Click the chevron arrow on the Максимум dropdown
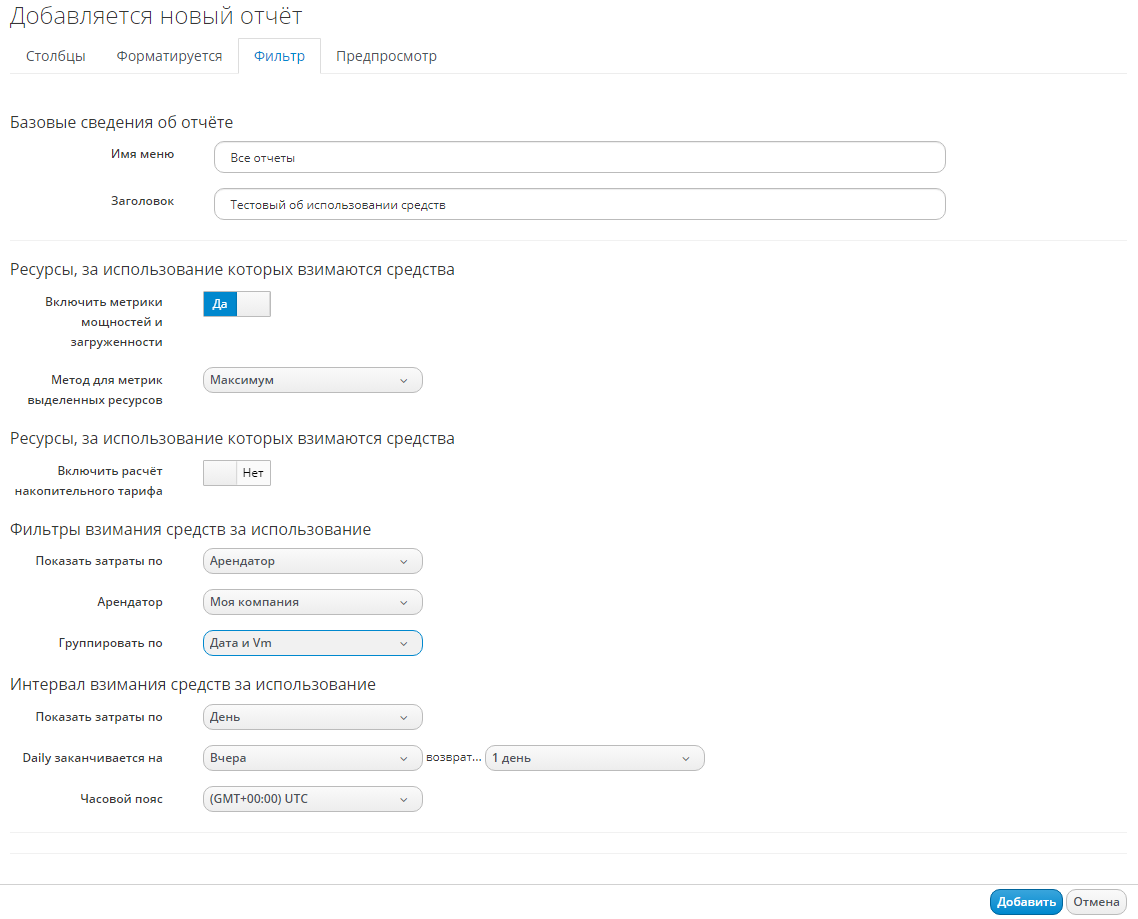This screenshot has height=919, width=1138. [x=404, y=380]
